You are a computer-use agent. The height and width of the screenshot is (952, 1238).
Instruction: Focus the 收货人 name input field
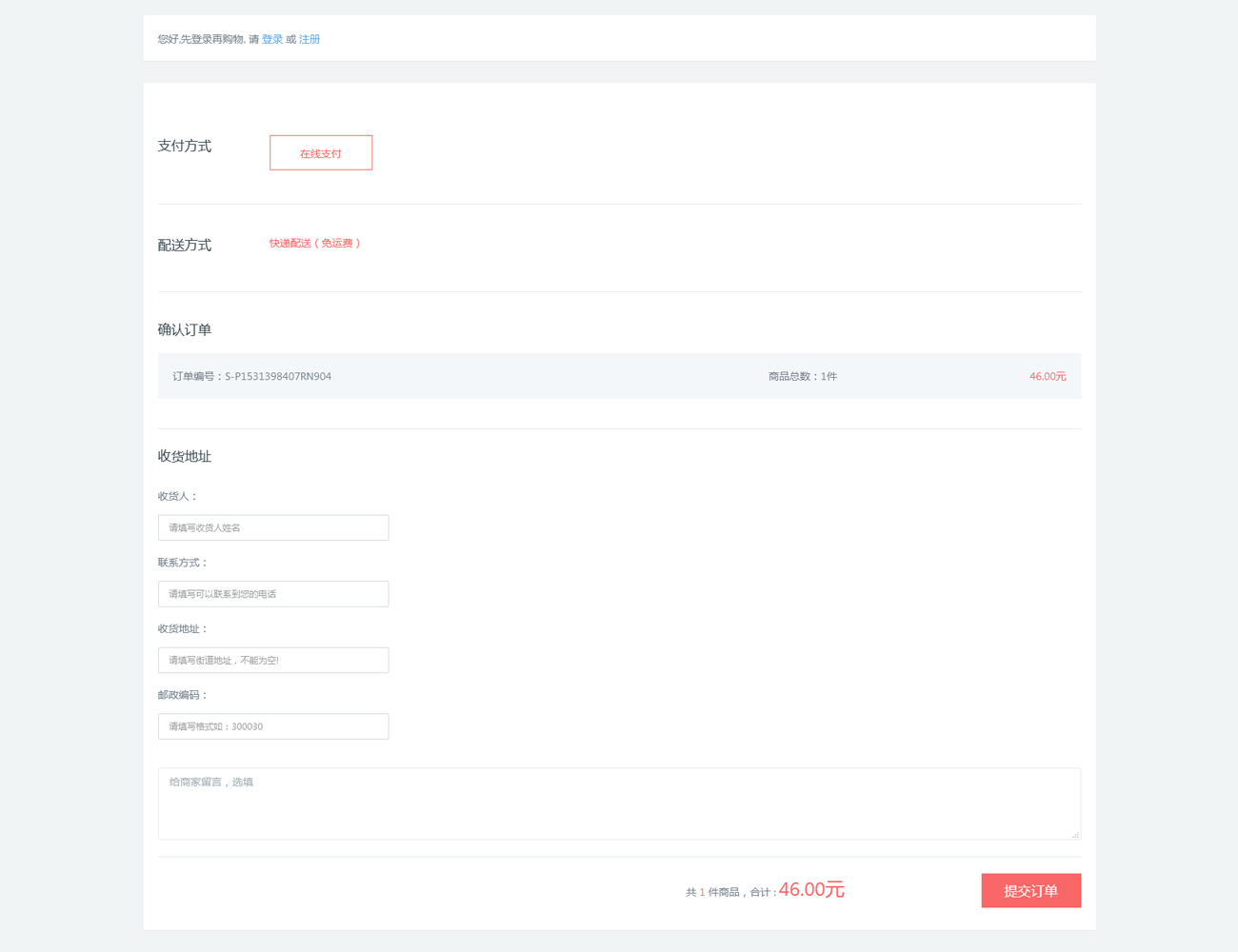[273, 527]
